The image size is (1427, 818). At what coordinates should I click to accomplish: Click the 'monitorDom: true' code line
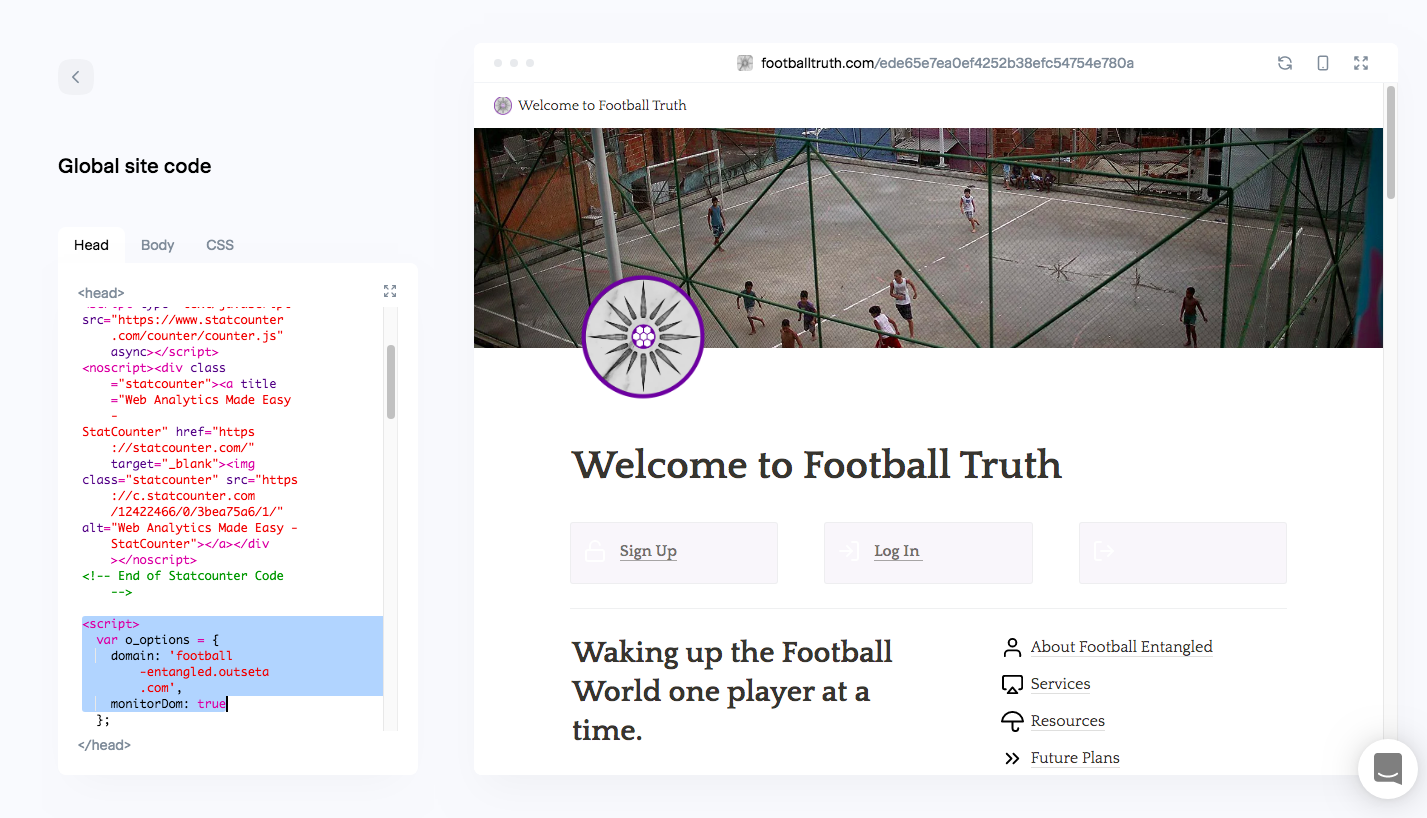click(169, 704)
